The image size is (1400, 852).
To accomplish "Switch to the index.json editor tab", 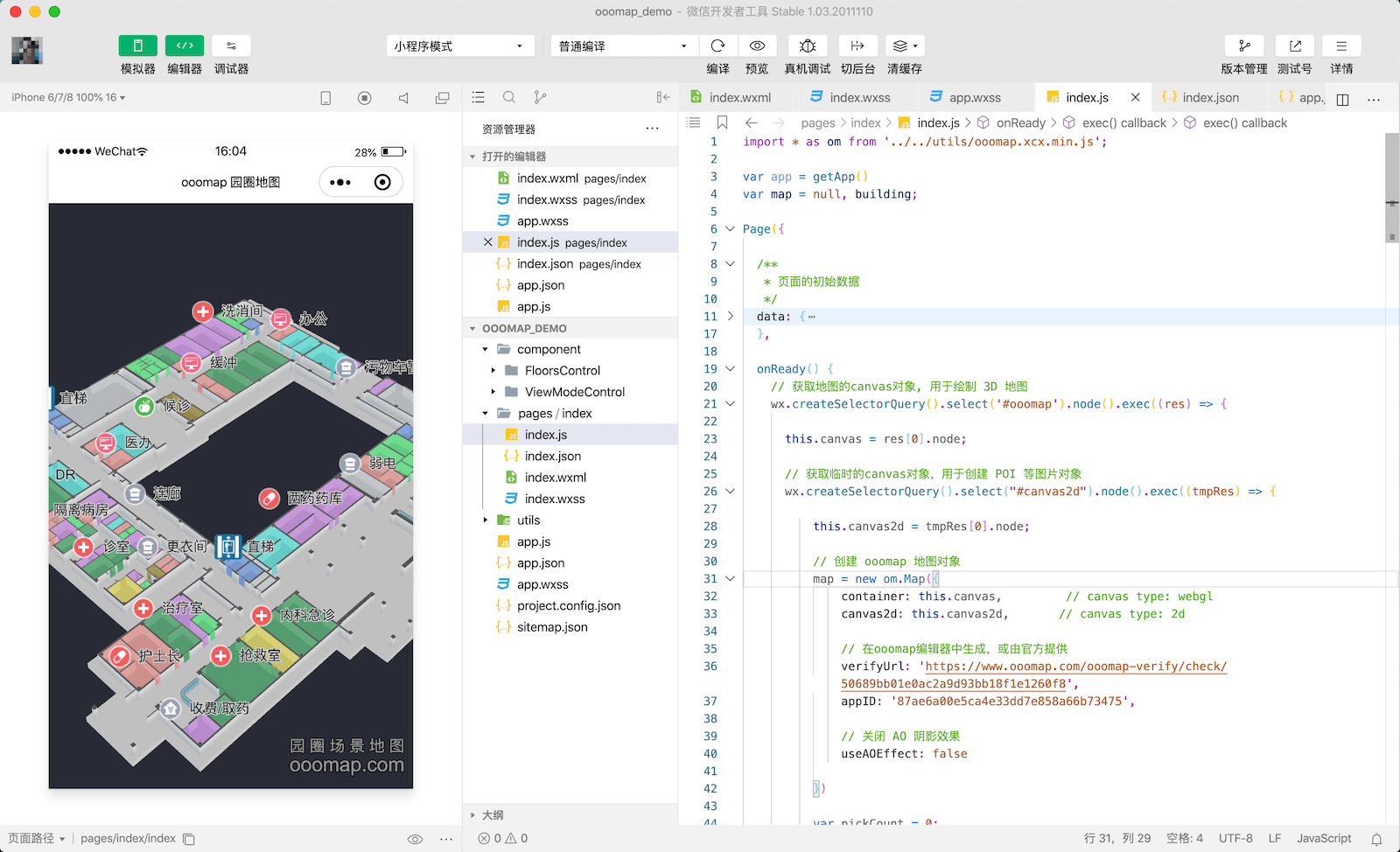I will [x=1208, y=97].
